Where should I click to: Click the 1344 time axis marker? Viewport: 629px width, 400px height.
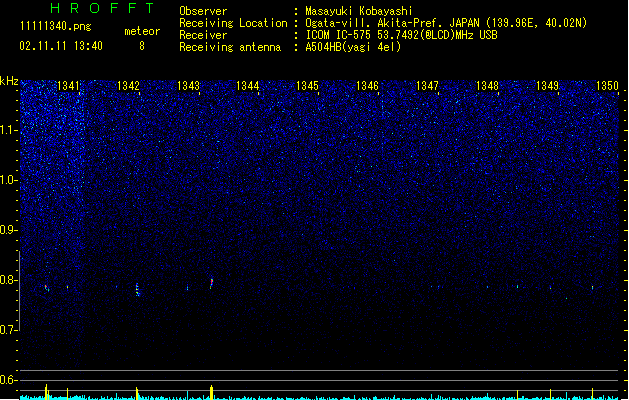[x=248, y=86]
